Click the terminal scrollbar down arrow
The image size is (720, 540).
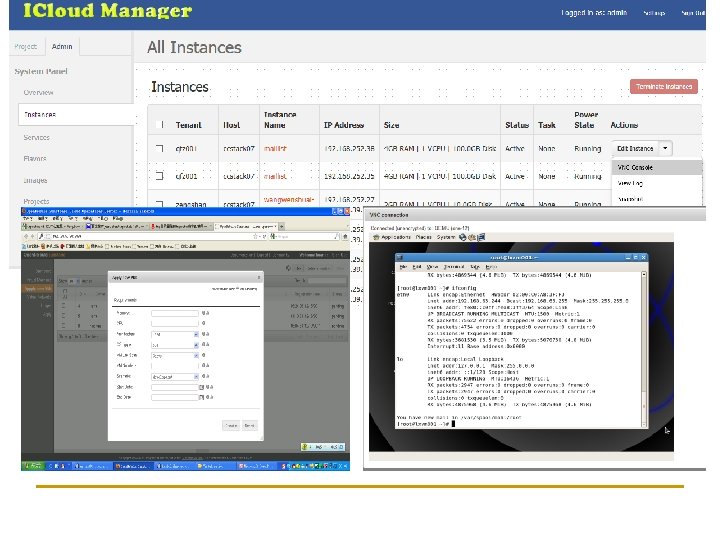[x=644, y=424]
